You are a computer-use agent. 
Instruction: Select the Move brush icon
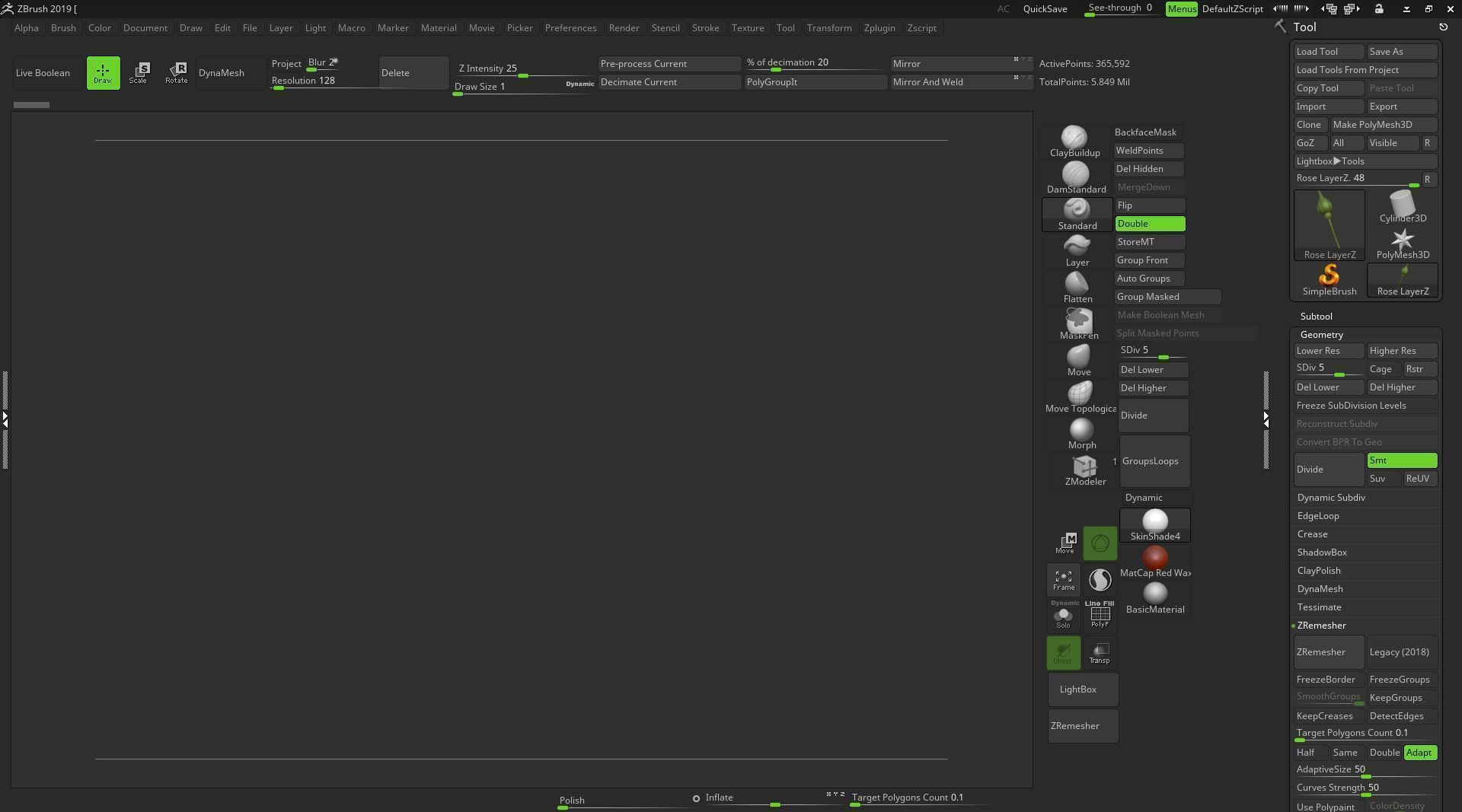[1078, 361]
